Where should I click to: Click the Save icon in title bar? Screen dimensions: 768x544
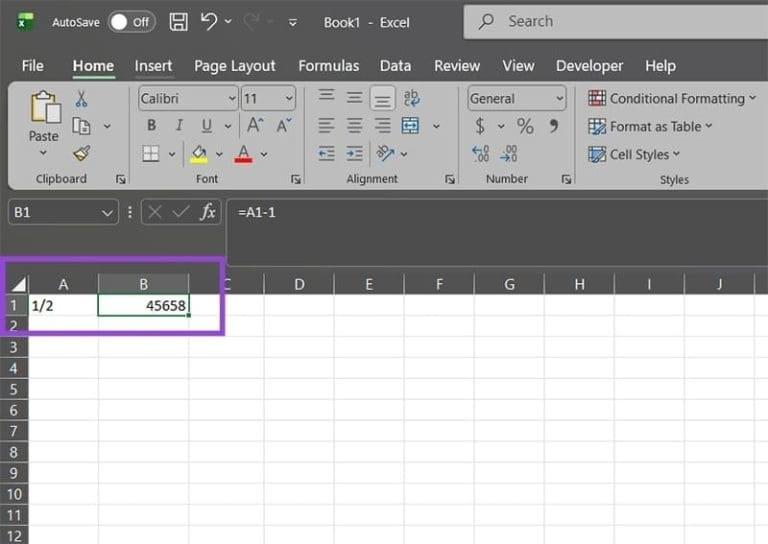pyautogui.click(x=178, y=22)
